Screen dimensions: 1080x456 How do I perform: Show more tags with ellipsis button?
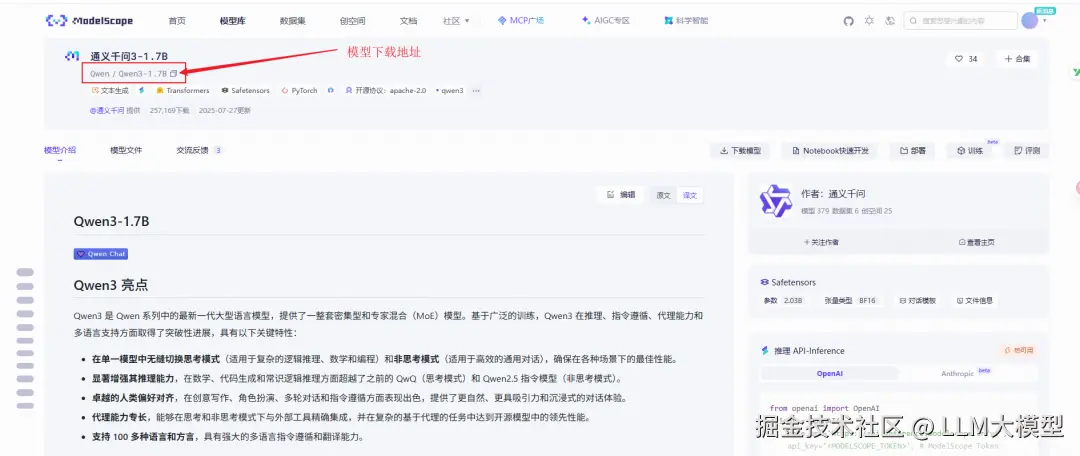point(476,90)
